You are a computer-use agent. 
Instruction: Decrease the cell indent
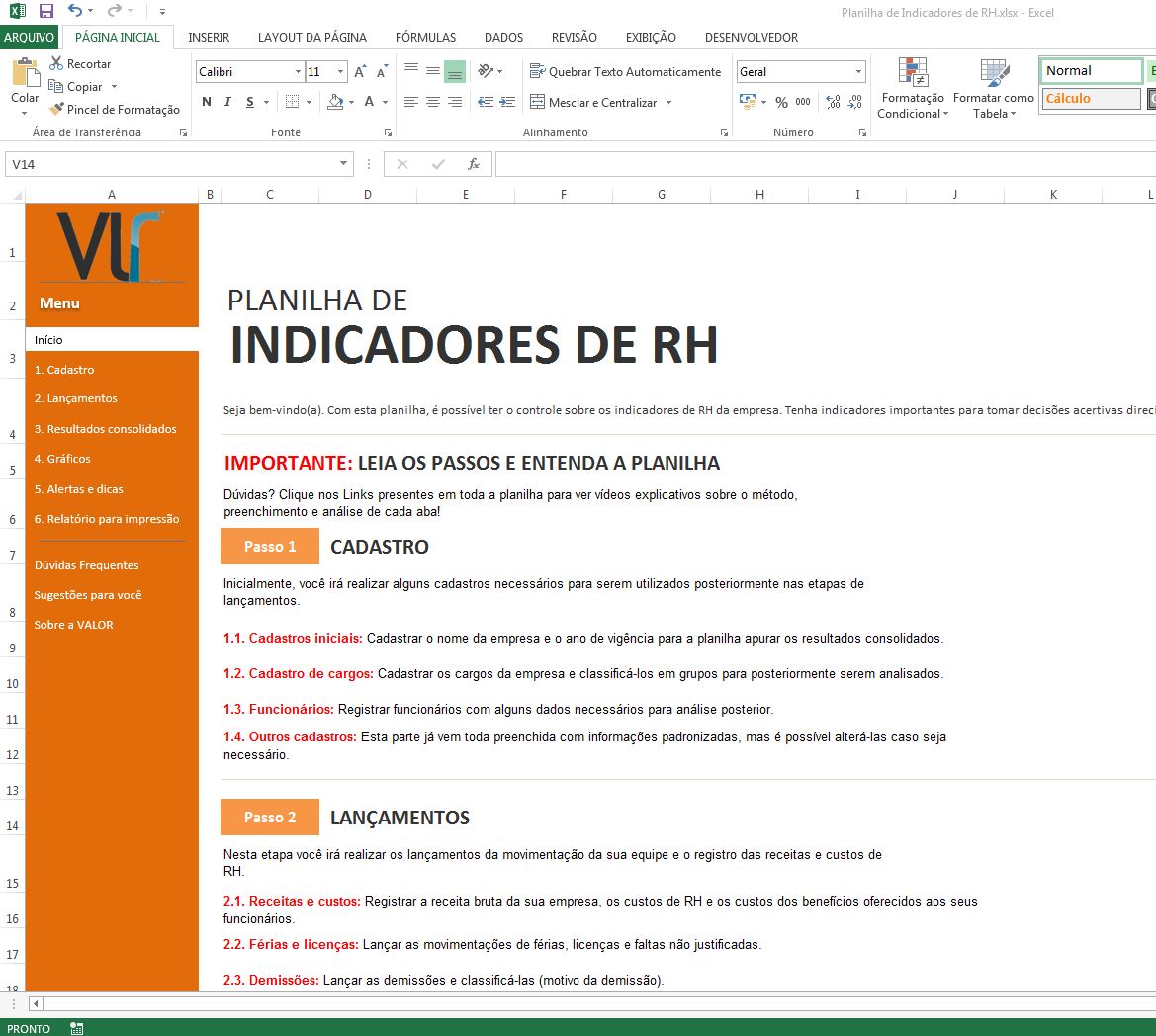(486, 102)
